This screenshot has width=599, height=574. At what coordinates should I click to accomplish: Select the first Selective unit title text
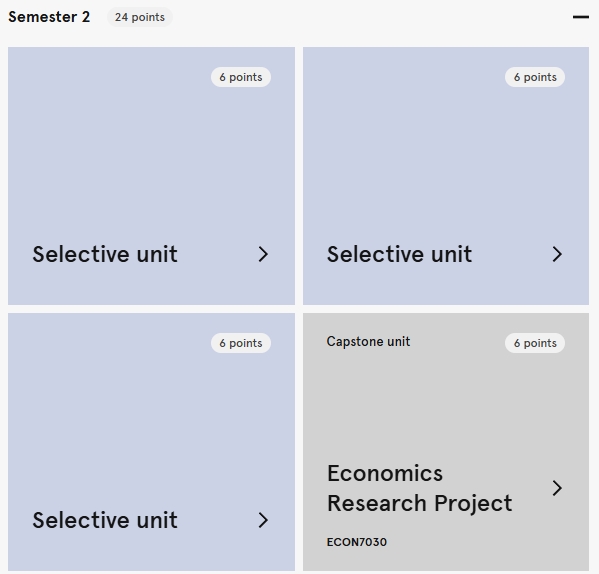pos(105,254)
